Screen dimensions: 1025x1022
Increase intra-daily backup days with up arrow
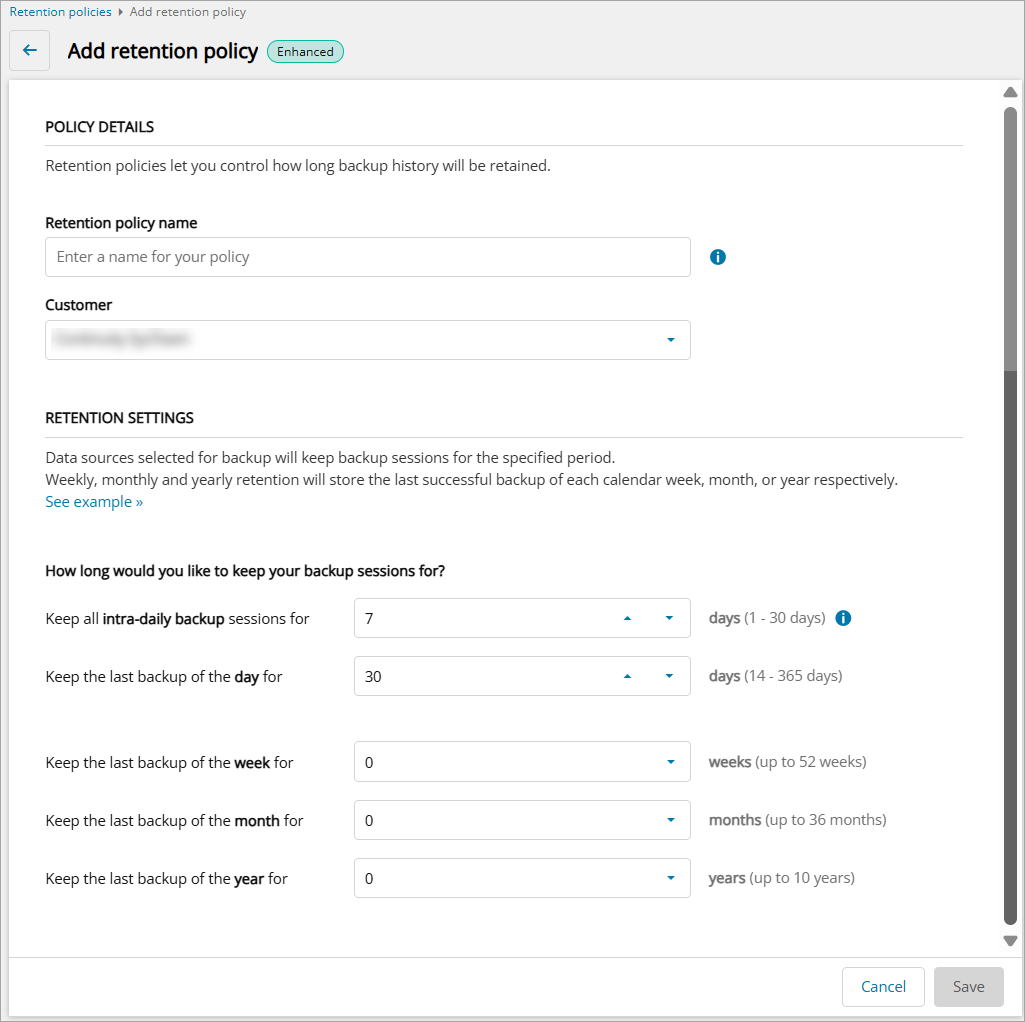tap(627, 618)
